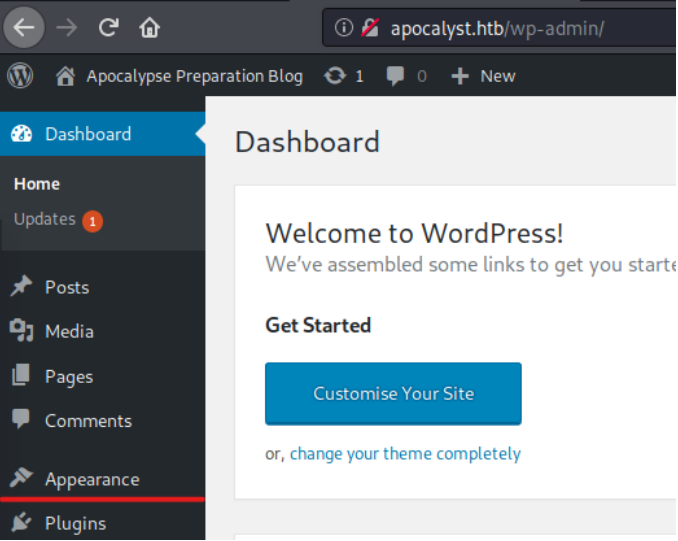Open Posts in the sidebar
Screen dimensions: 678x541
tap(67, 288)
